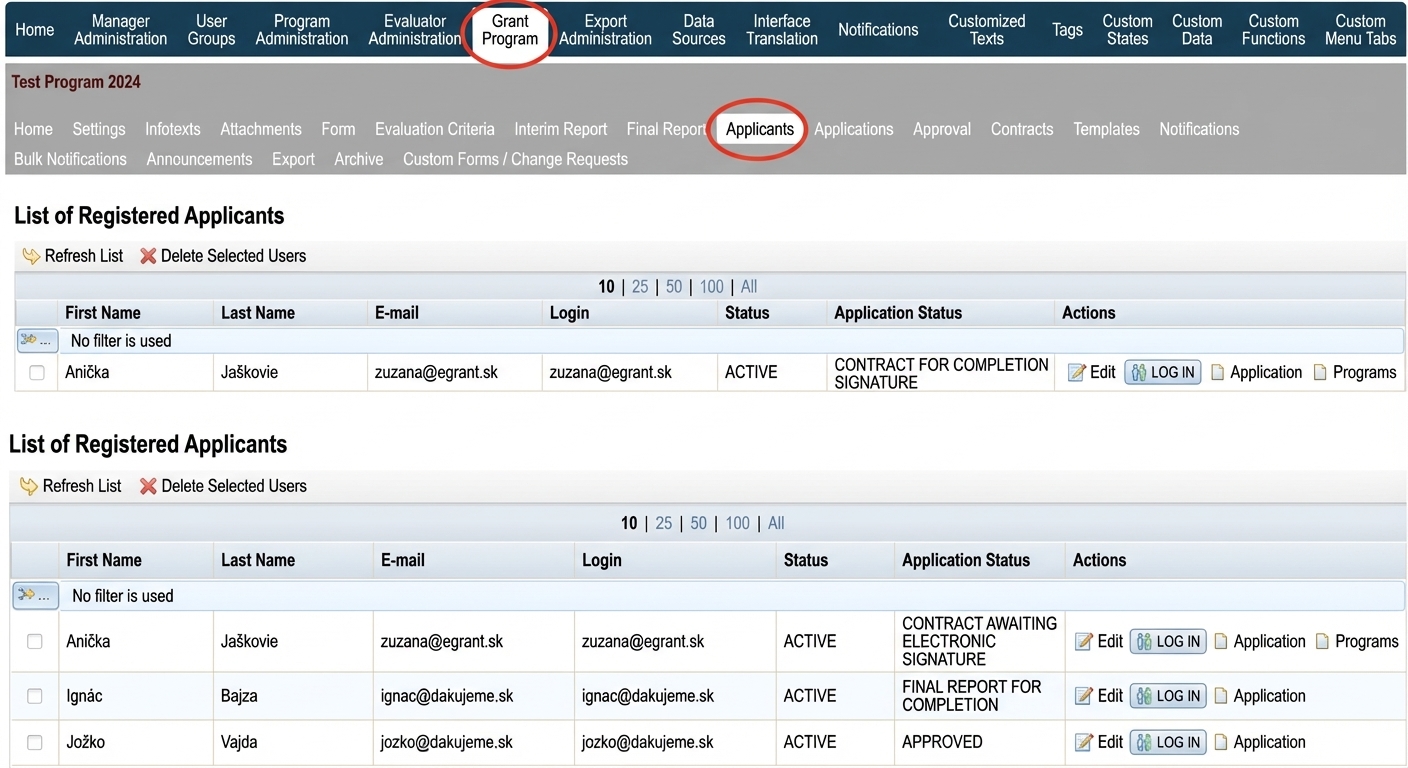Open Programs icon in upper list's Anička row
The height and width of the screenshot is (768, 1408).
(x=1320, y=372)
